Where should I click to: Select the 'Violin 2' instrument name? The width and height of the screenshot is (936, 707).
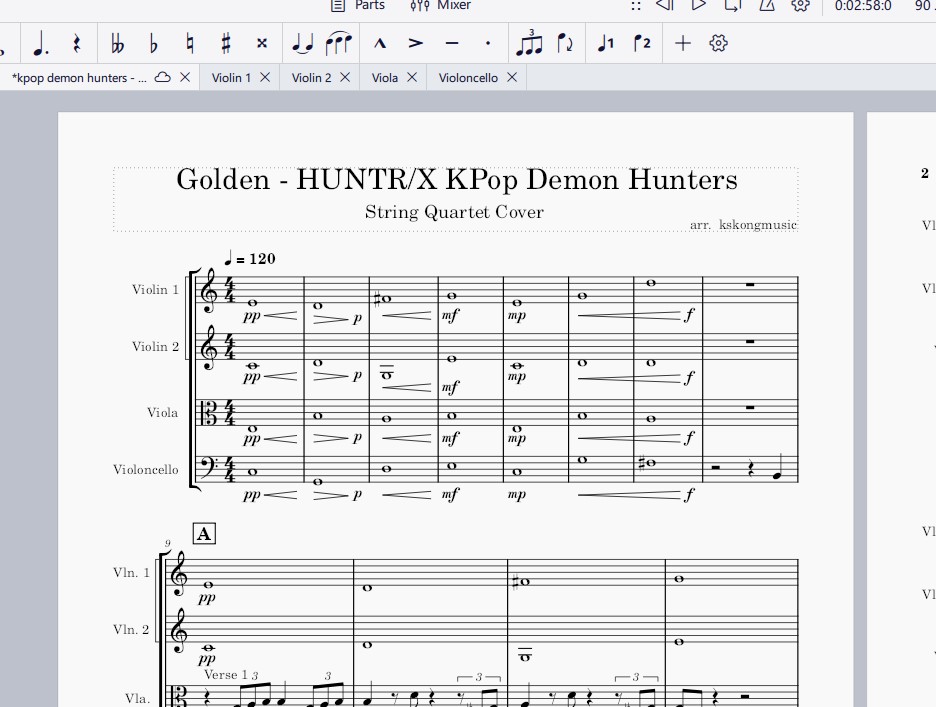155,347
